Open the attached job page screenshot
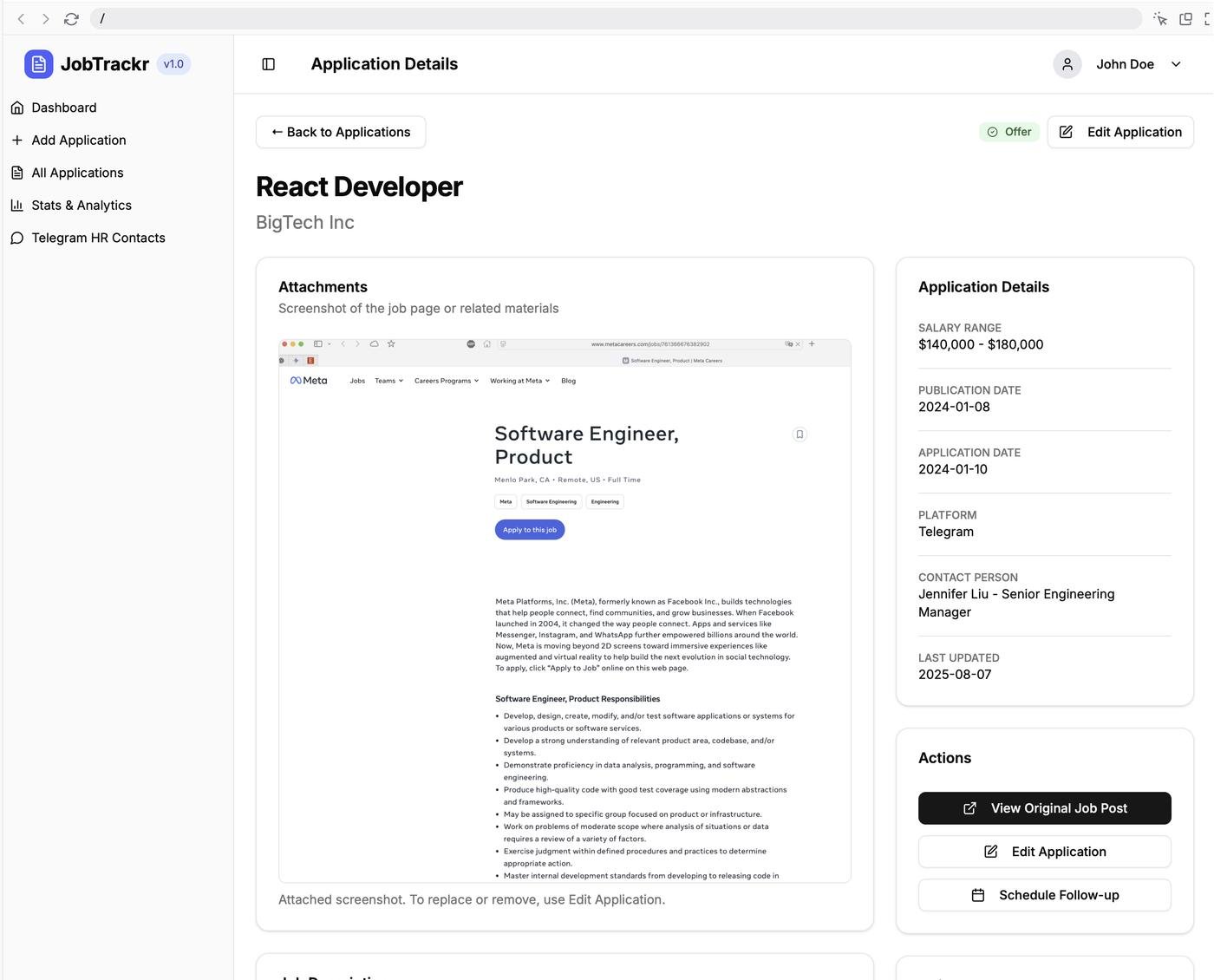 coord(565,611)
